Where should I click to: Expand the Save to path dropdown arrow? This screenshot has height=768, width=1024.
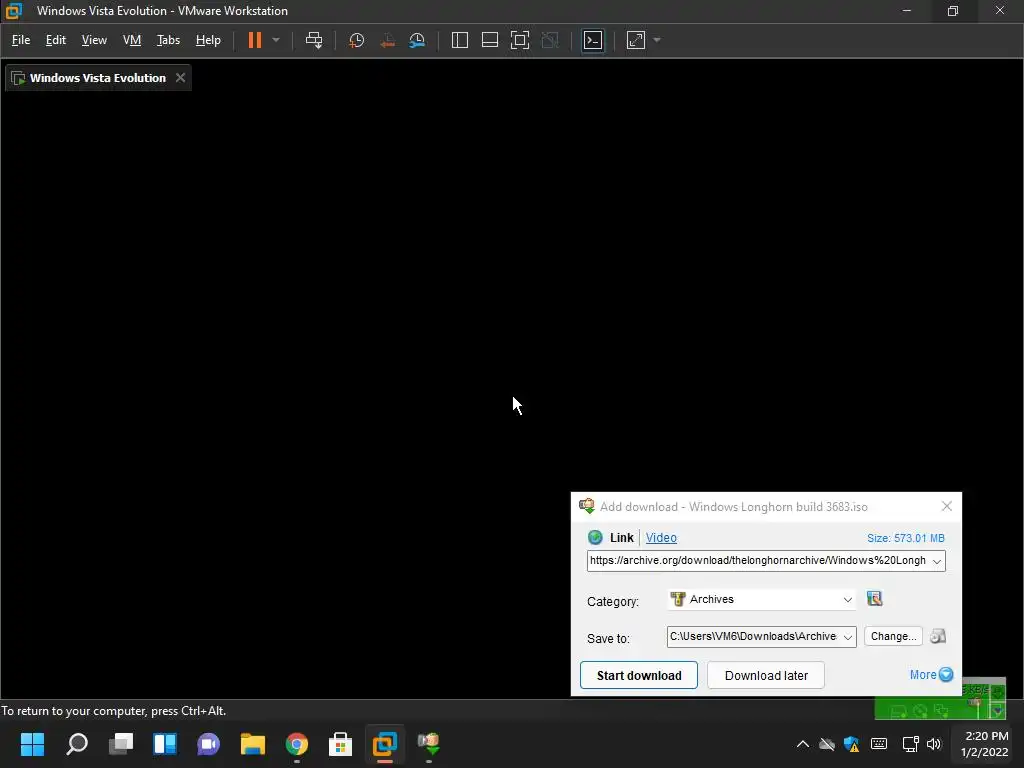point(848,637)
